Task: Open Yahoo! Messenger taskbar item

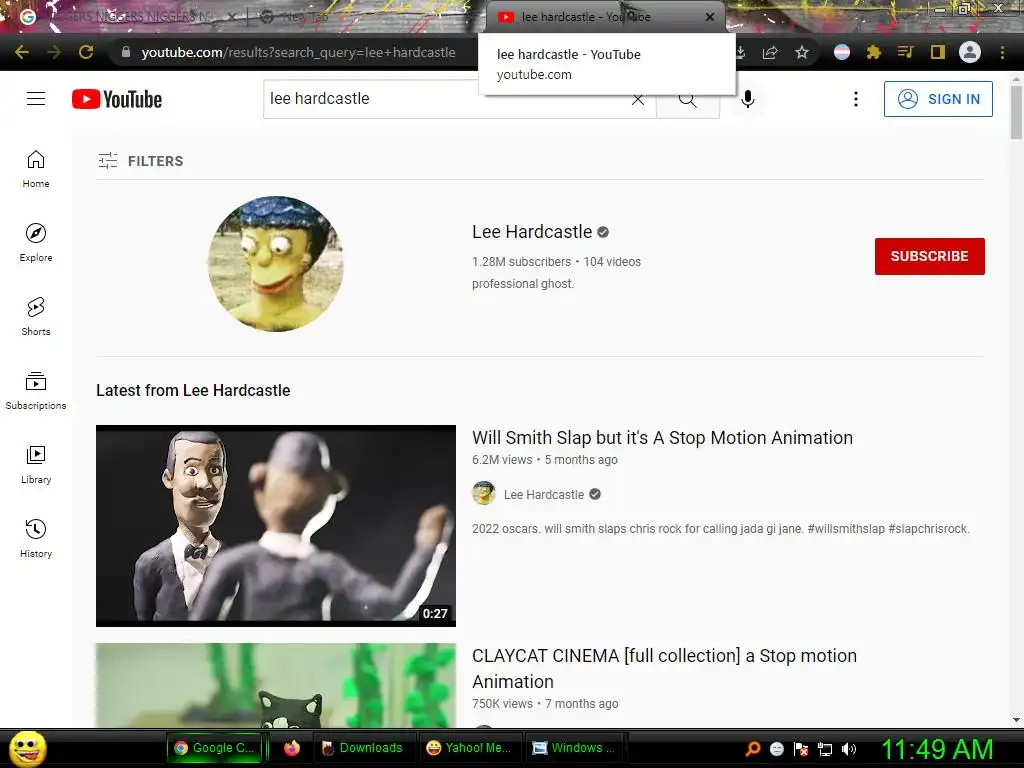Action: [x=469, y=748]
